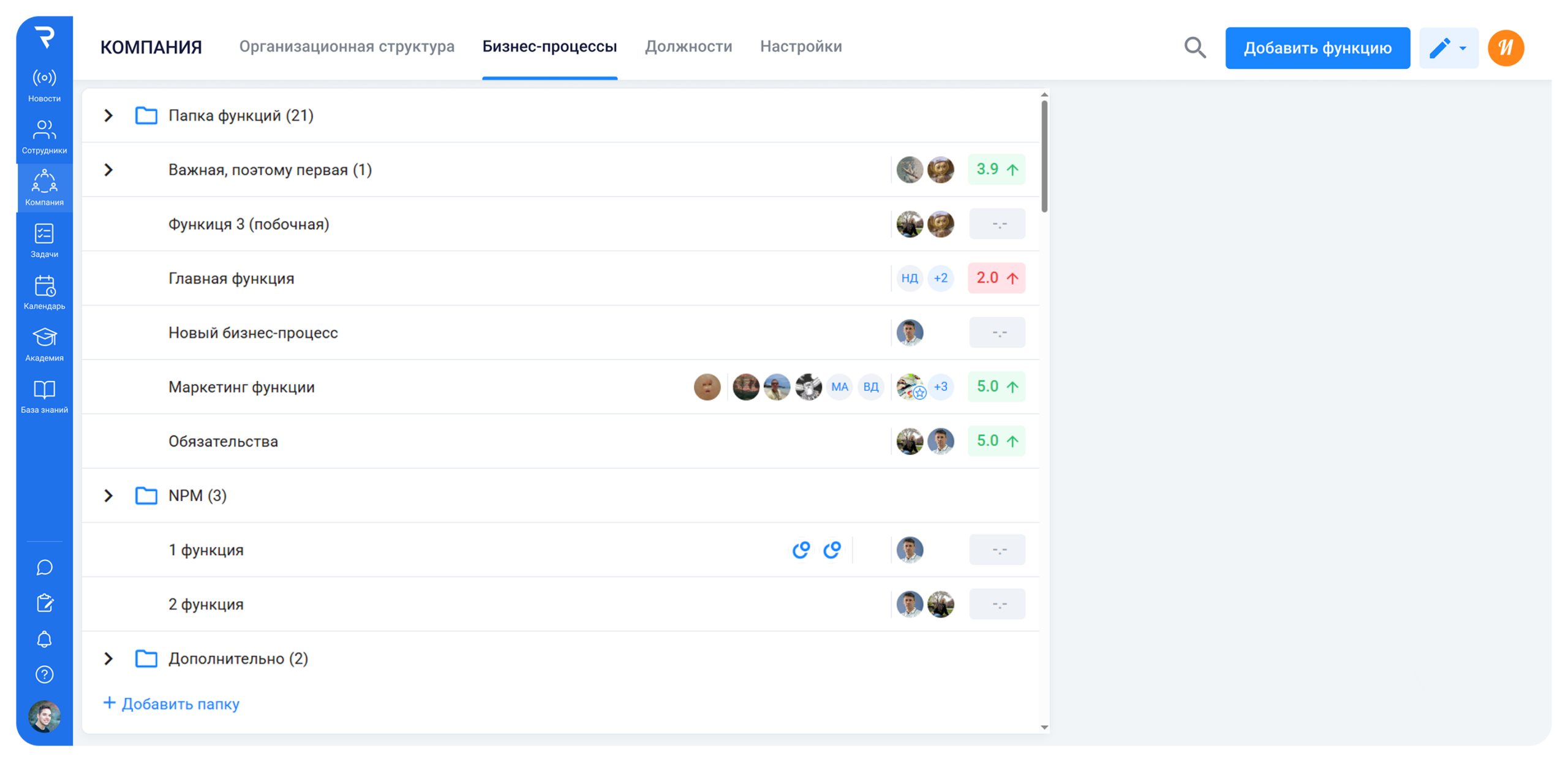Open the Новости sidebar section
The height and width of the screenshot is (762, 1568).
44,85
